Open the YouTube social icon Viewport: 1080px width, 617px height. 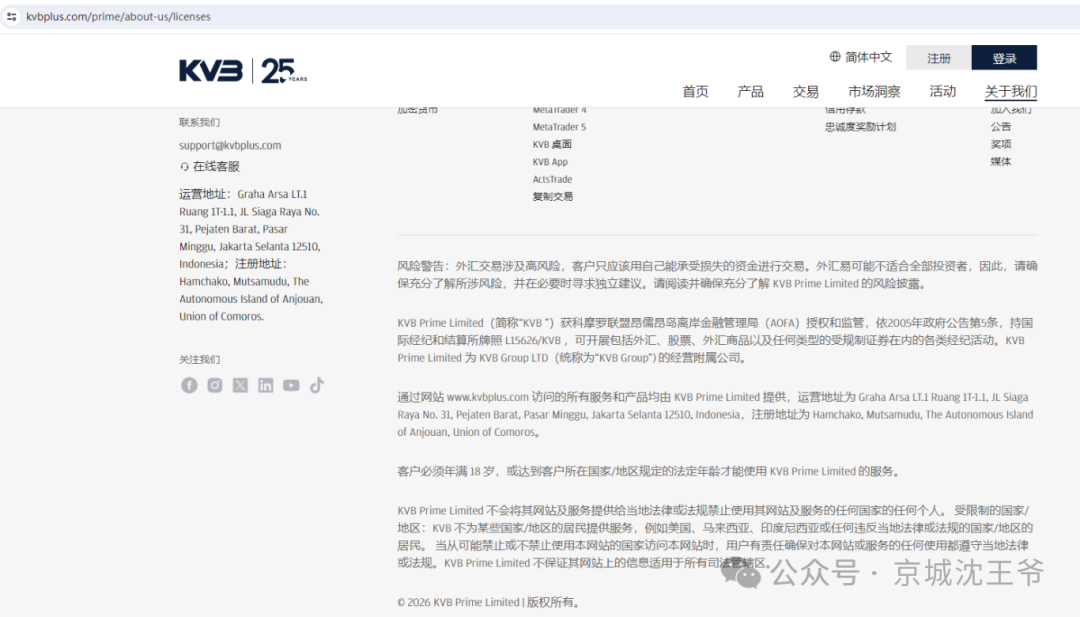point(291,385)
